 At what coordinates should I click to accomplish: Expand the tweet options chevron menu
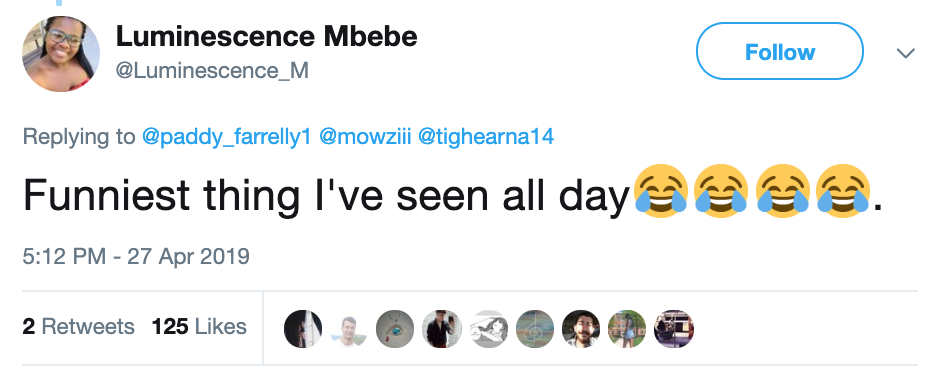[906, 53]
